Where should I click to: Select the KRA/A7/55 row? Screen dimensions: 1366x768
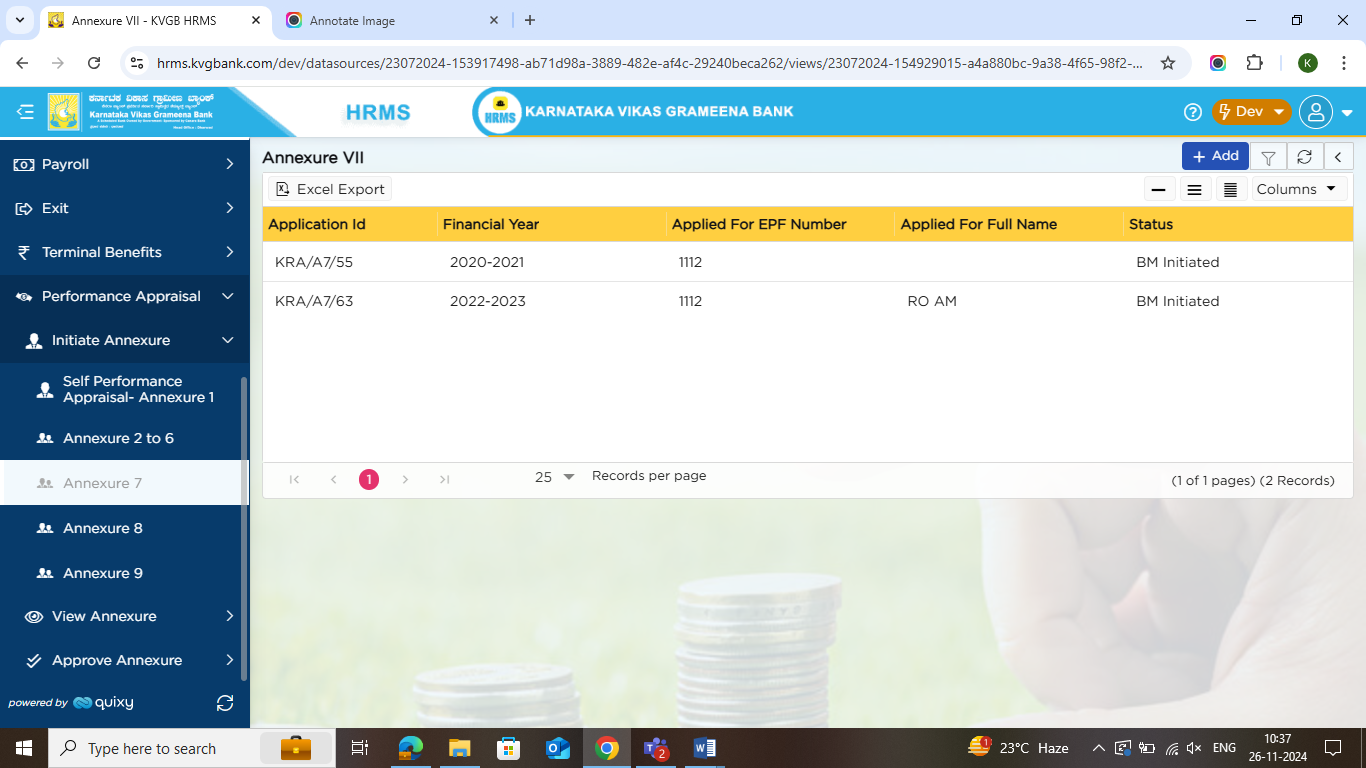coord(808,262)
